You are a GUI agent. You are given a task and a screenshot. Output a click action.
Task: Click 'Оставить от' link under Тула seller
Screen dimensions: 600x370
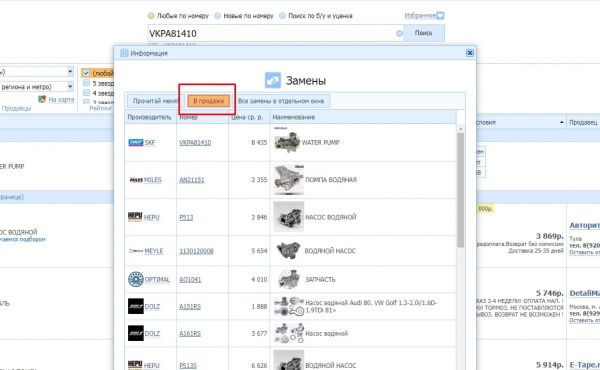pos(584,253)
